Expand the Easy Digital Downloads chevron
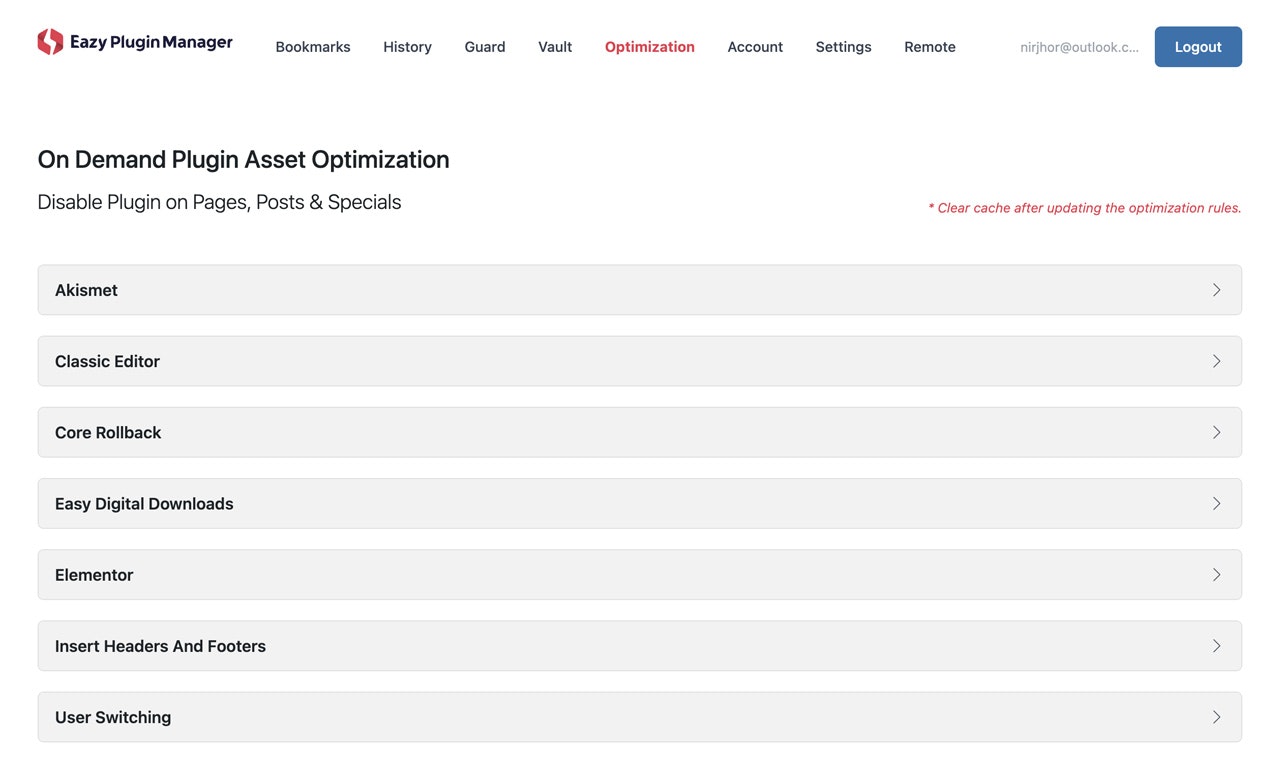The height and width of the screenshot is (760, 1270). 1217,503
